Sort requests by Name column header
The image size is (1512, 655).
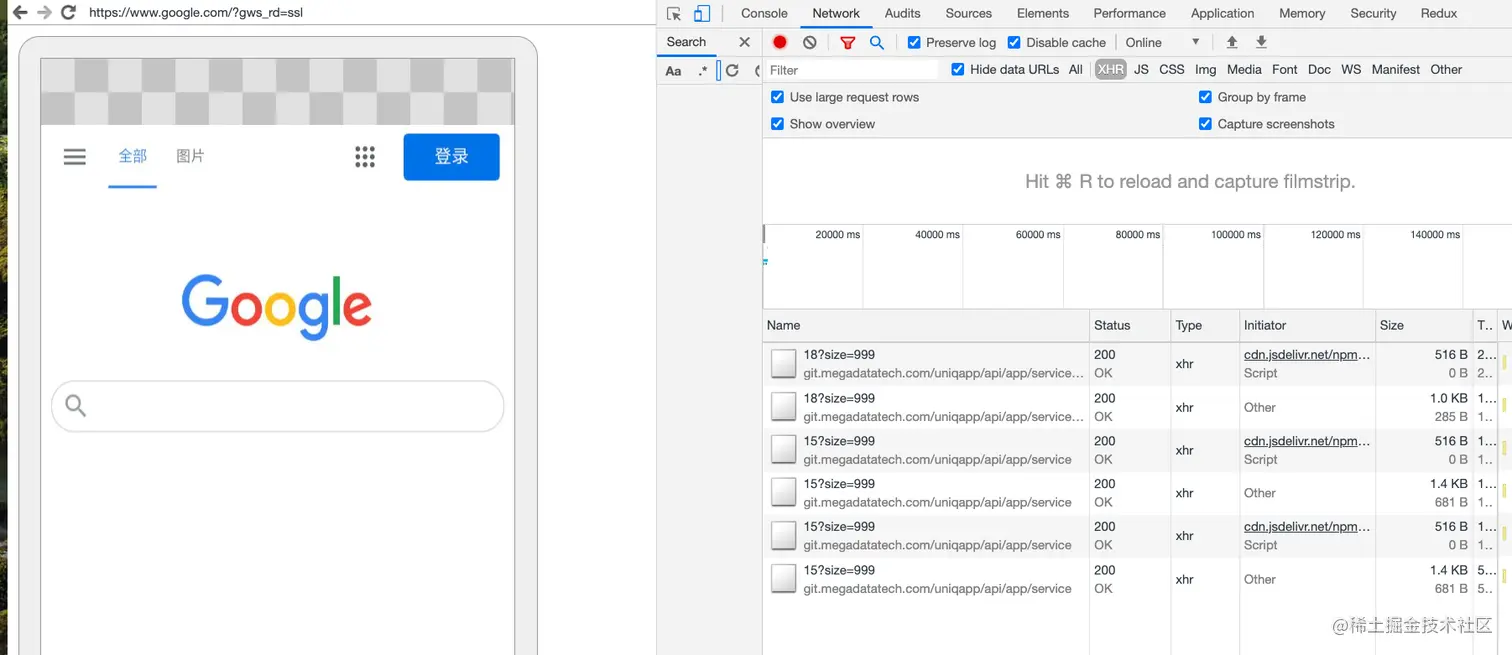click(x=926, y=325)
